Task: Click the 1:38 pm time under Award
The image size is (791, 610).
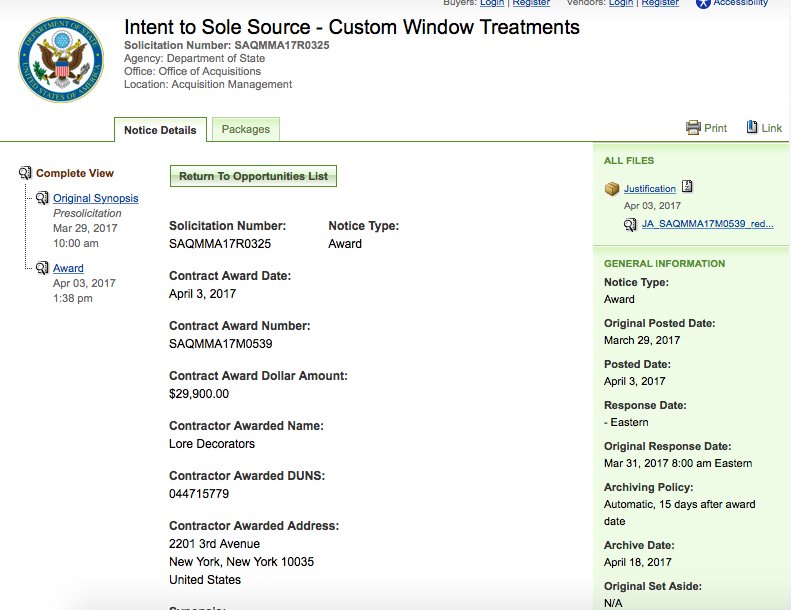Action: coord(73,298)
